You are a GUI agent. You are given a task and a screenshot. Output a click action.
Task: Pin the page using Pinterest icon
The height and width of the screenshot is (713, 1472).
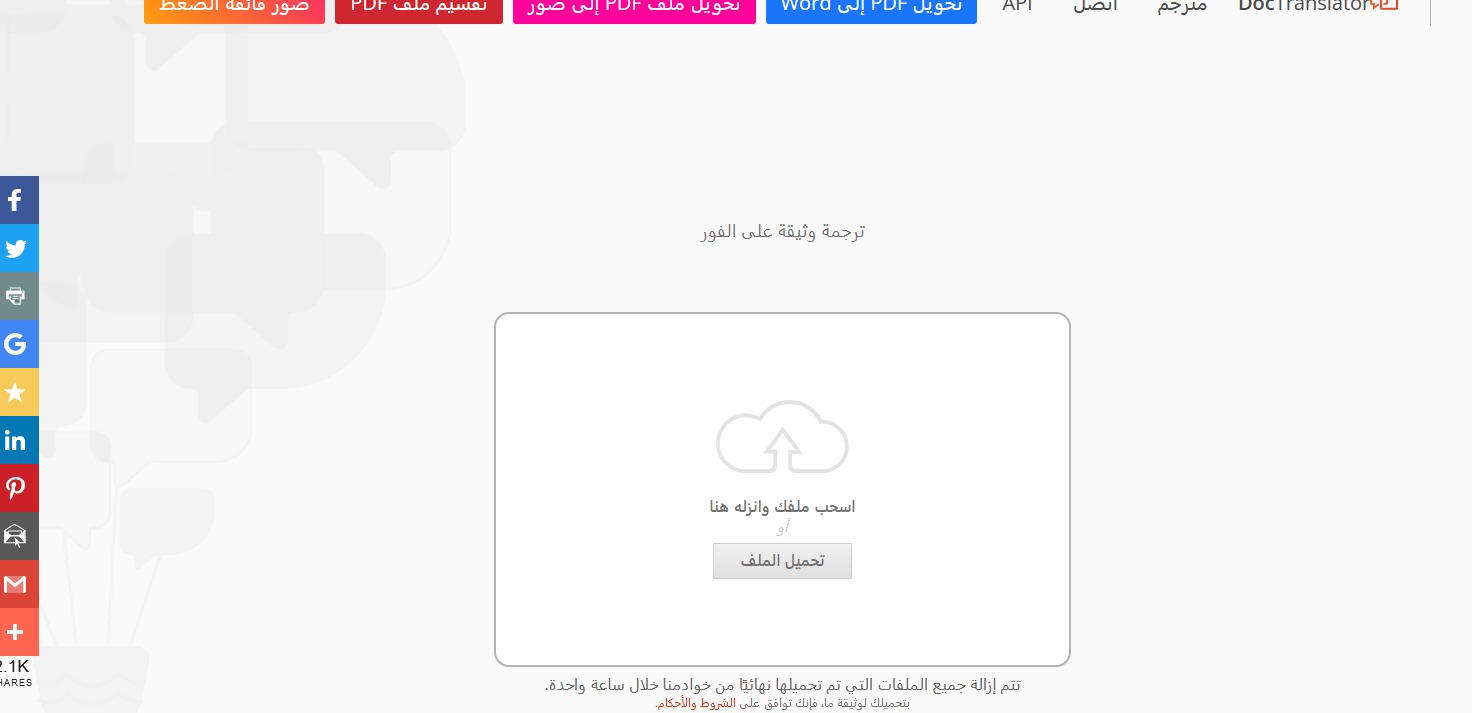coord(19,488)
